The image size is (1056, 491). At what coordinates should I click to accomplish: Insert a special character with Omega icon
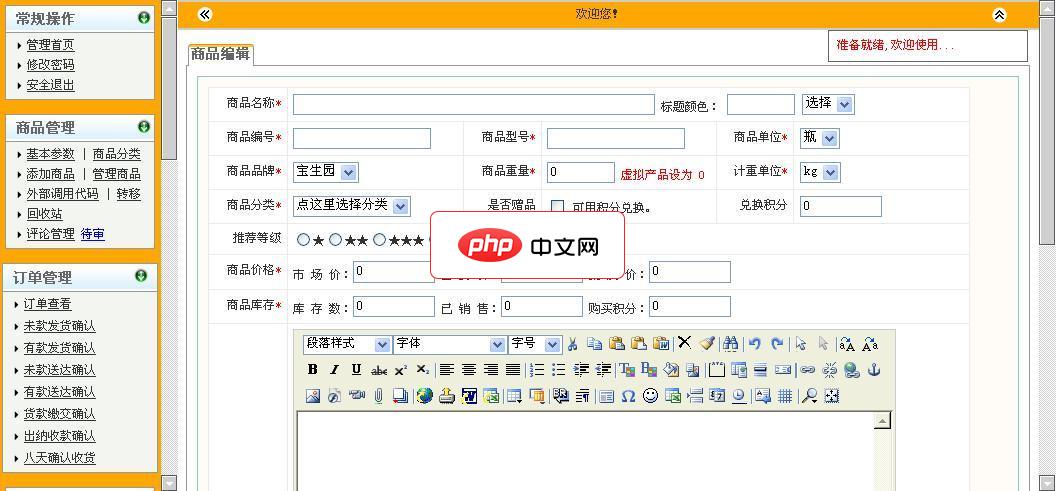(x=628, y=396)
